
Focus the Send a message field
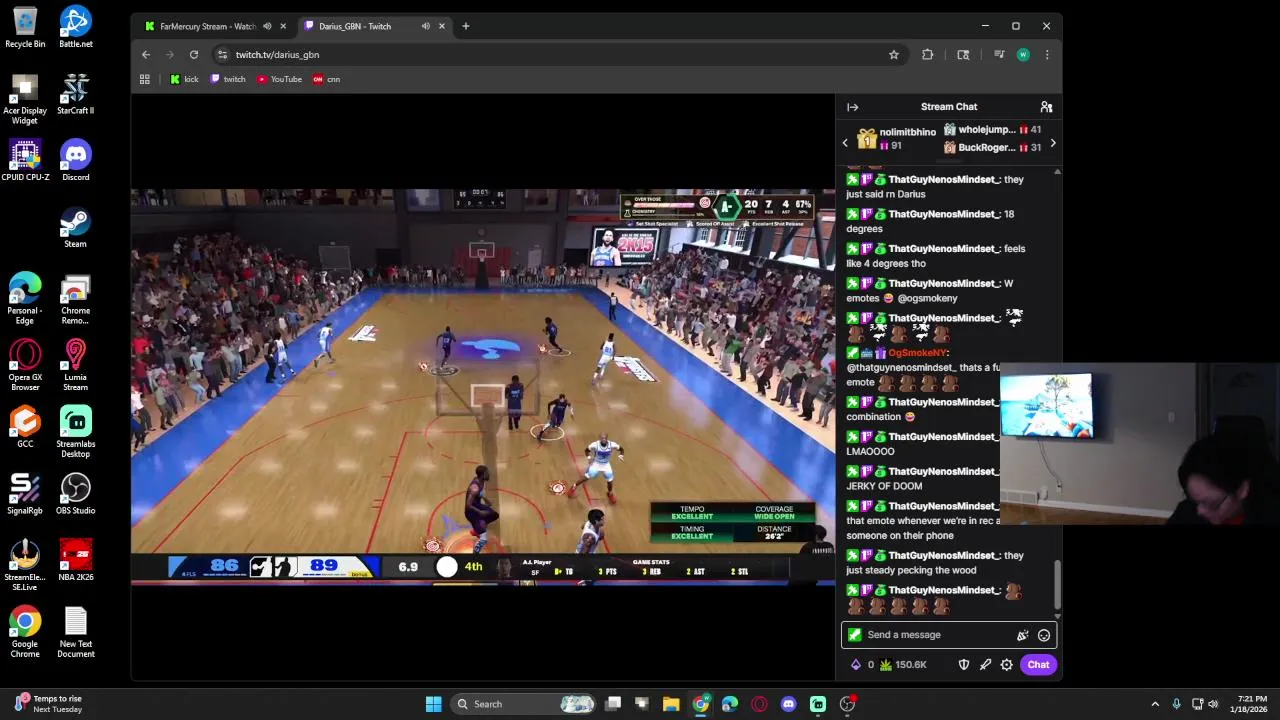948,635
